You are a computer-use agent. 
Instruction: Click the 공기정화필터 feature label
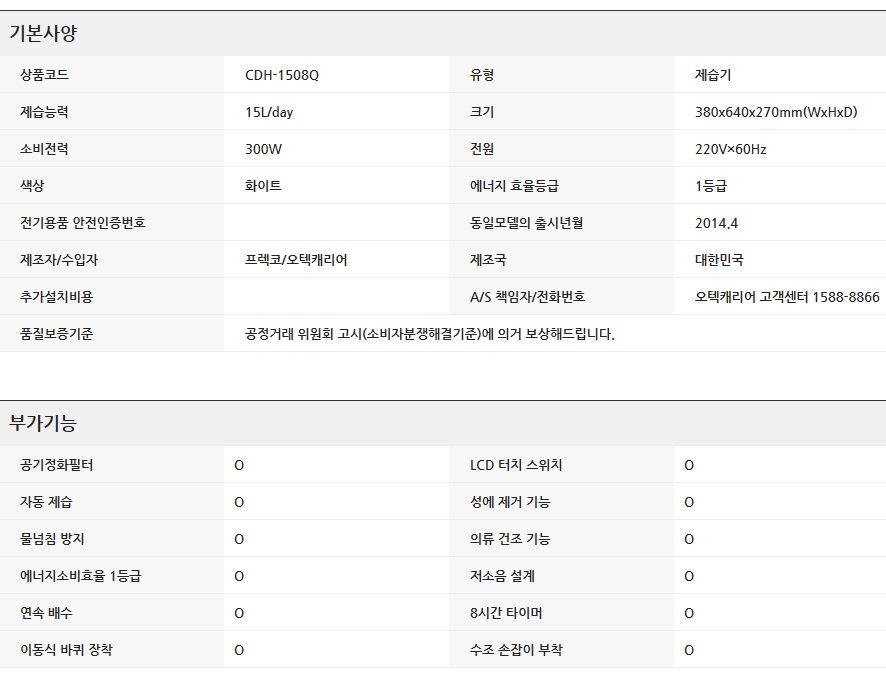(x=57, y=465)
